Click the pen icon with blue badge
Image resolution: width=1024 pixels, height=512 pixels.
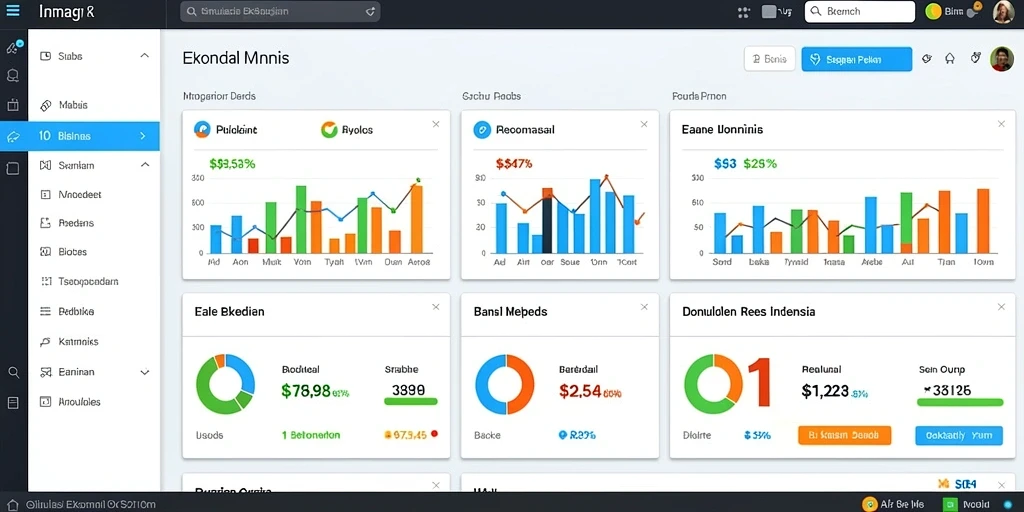pyautogui.click(x=12, y=47)
